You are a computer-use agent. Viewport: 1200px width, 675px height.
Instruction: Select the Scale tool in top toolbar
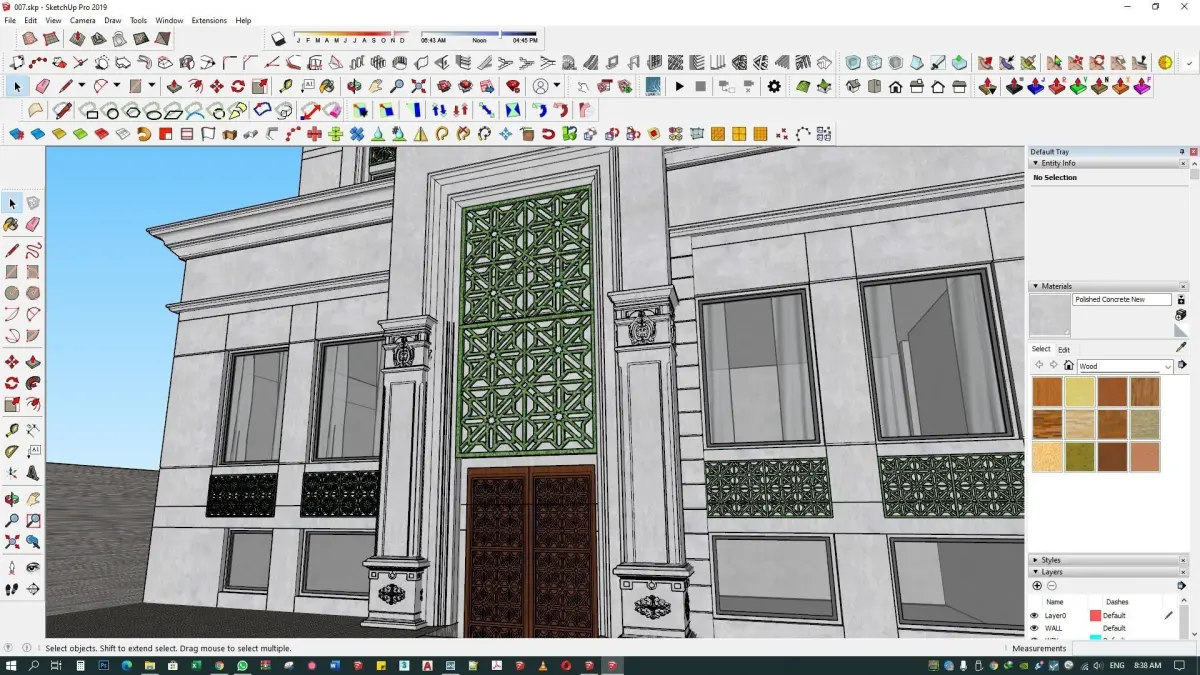[x=260, y=86]
